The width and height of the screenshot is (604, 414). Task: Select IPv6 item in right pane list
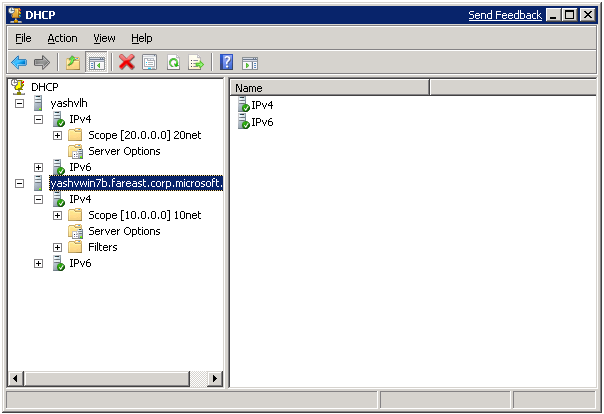click(x=262, y=122)
